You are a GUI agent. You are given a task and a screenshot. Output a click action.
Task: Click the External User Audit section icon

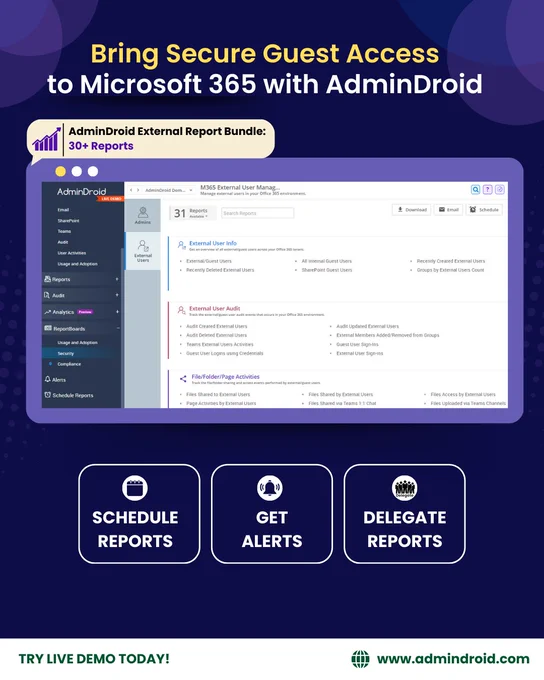[181, 310]
